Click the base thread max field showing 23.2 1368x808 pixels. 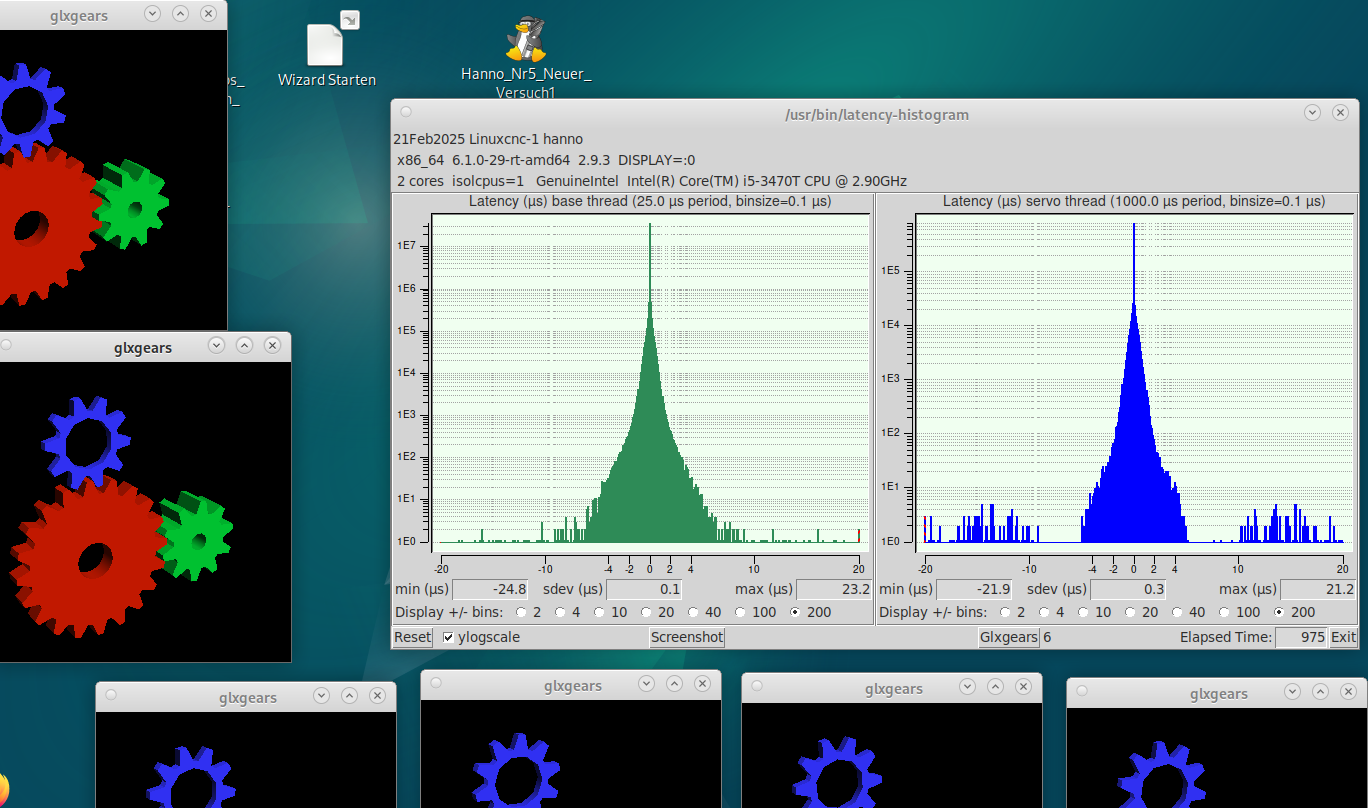click(834, 590)
